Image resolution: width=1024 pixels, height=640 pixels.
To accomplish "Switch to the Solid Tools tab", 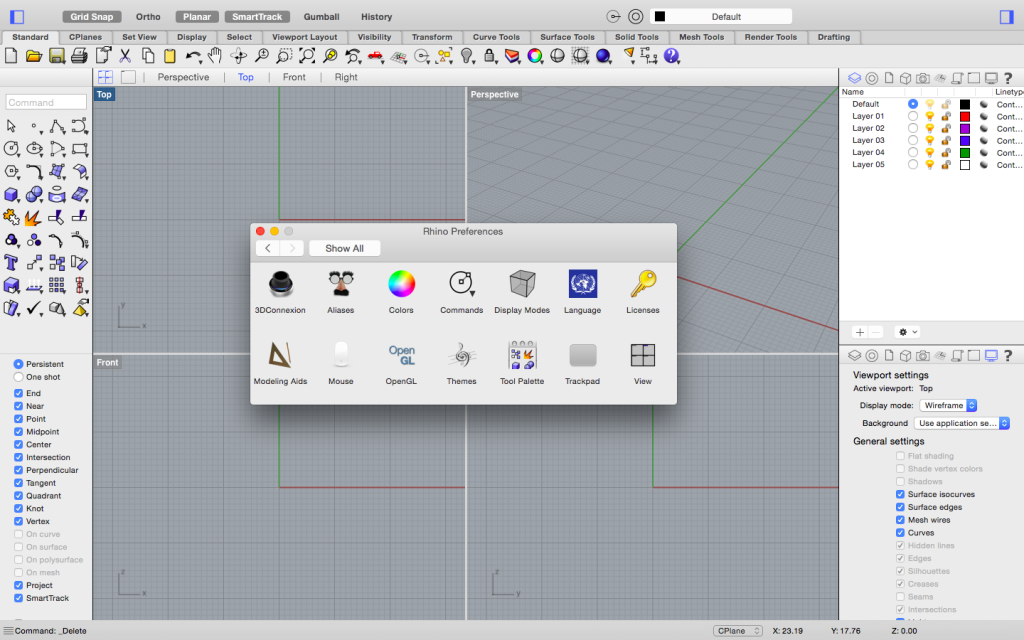I will (637, 37).
